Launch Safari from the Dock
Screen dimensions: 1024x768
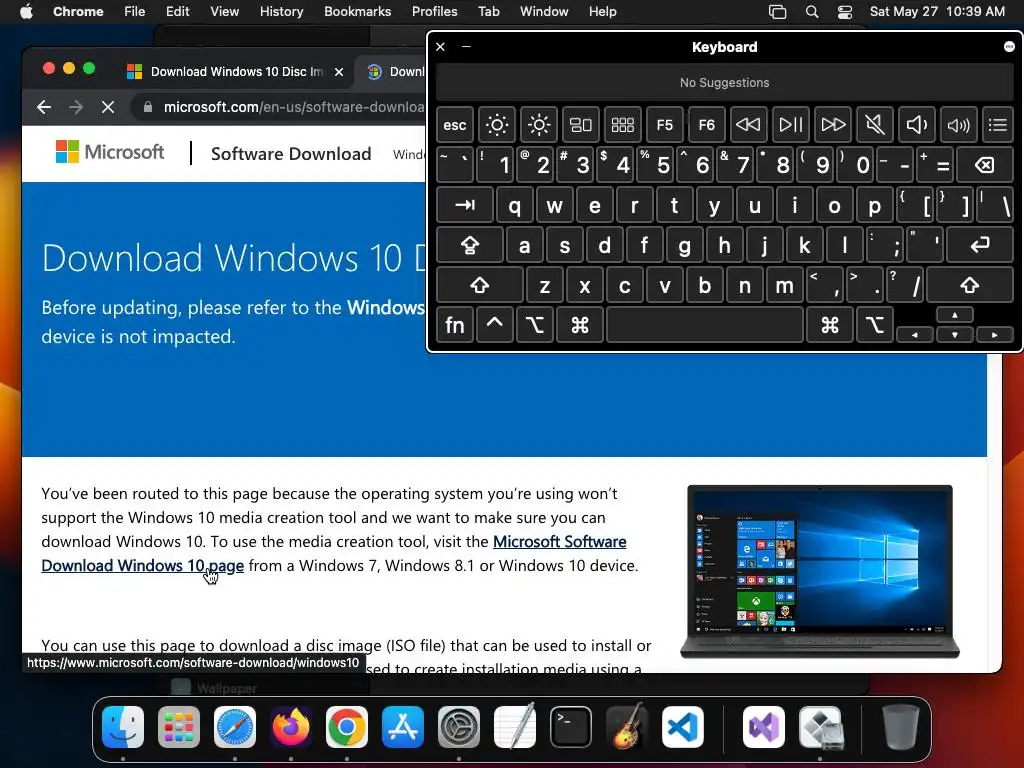[x=235, y=727]
